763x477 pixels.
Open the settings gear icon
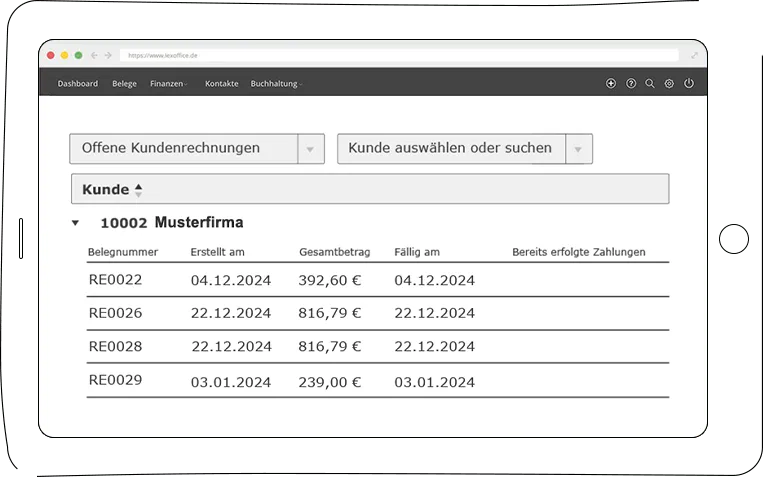[669, 83]
